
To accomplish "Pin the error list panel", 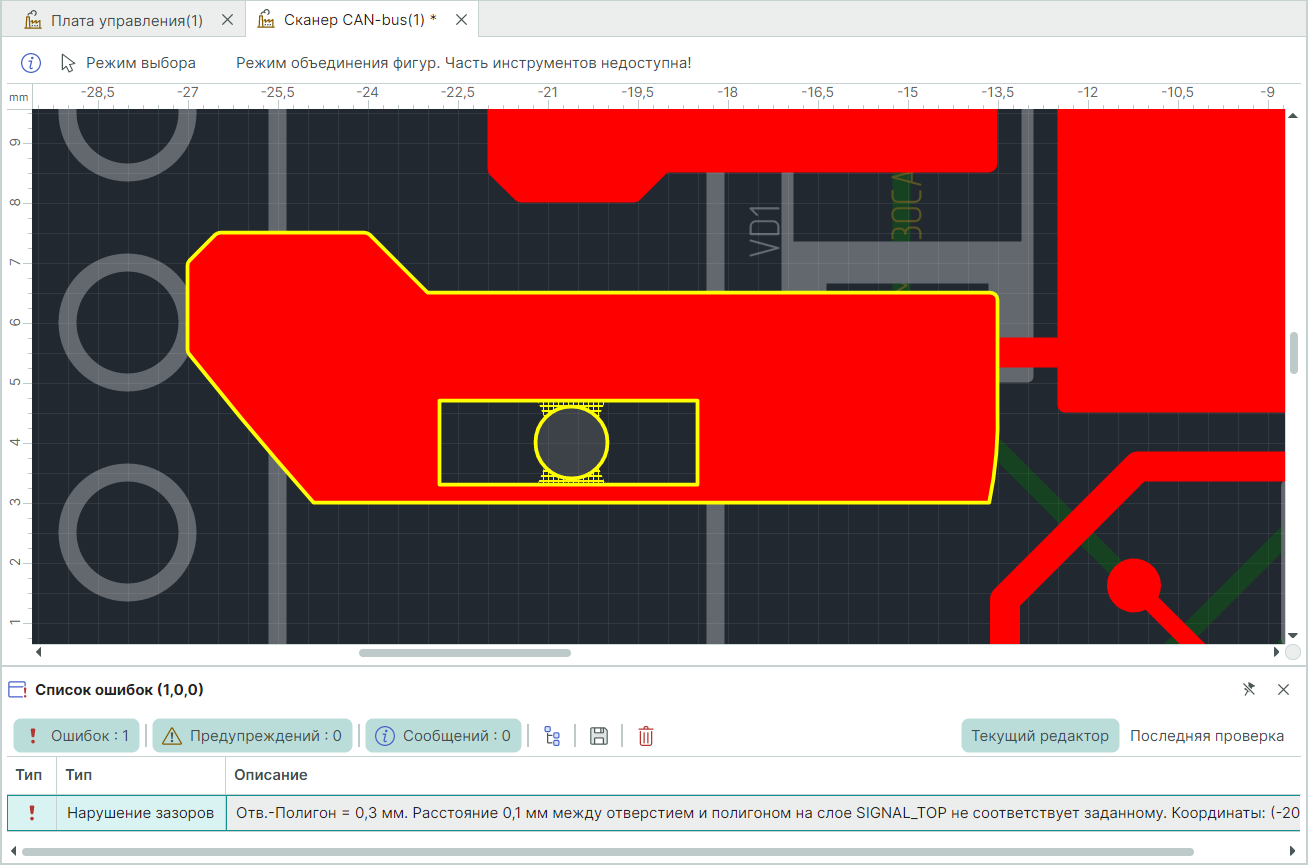I will 1249,689.
